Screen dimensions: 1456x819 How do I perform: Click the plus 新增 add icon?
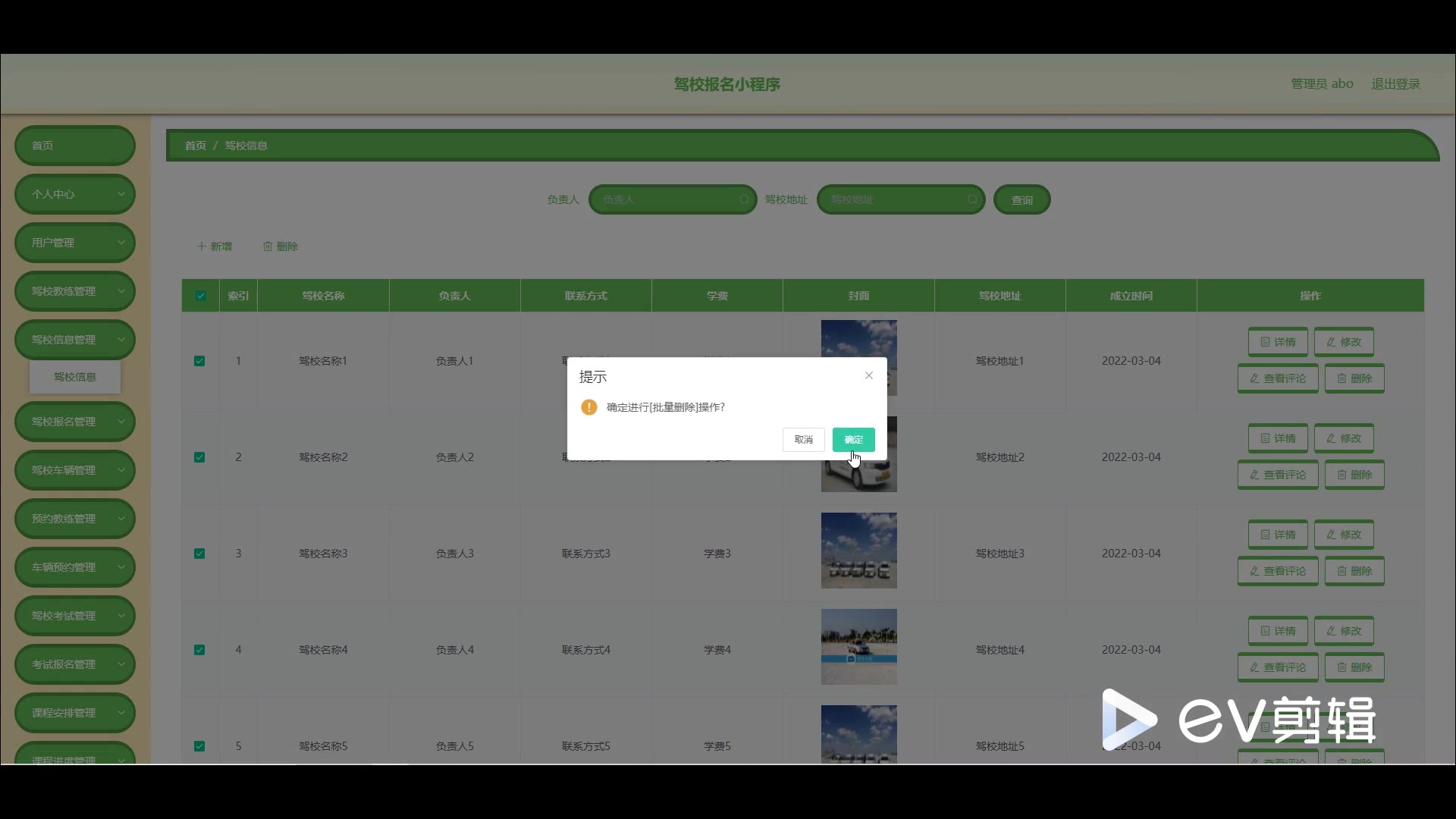point(202,246)
